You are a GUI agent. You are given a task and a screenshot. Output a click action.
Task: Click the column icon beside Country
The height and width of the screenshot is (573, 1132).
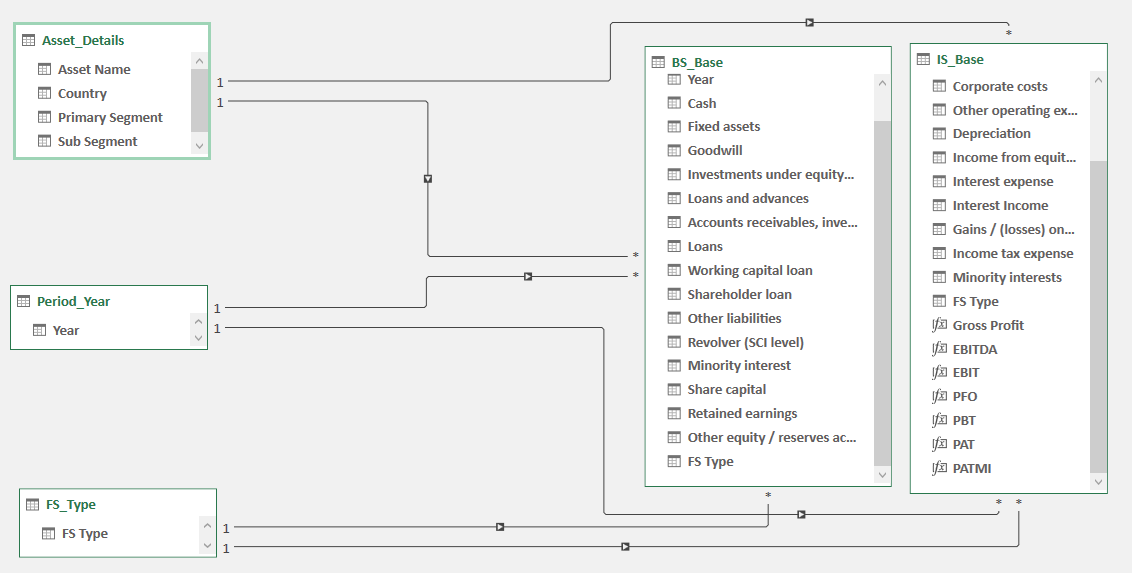coord(44,93)
